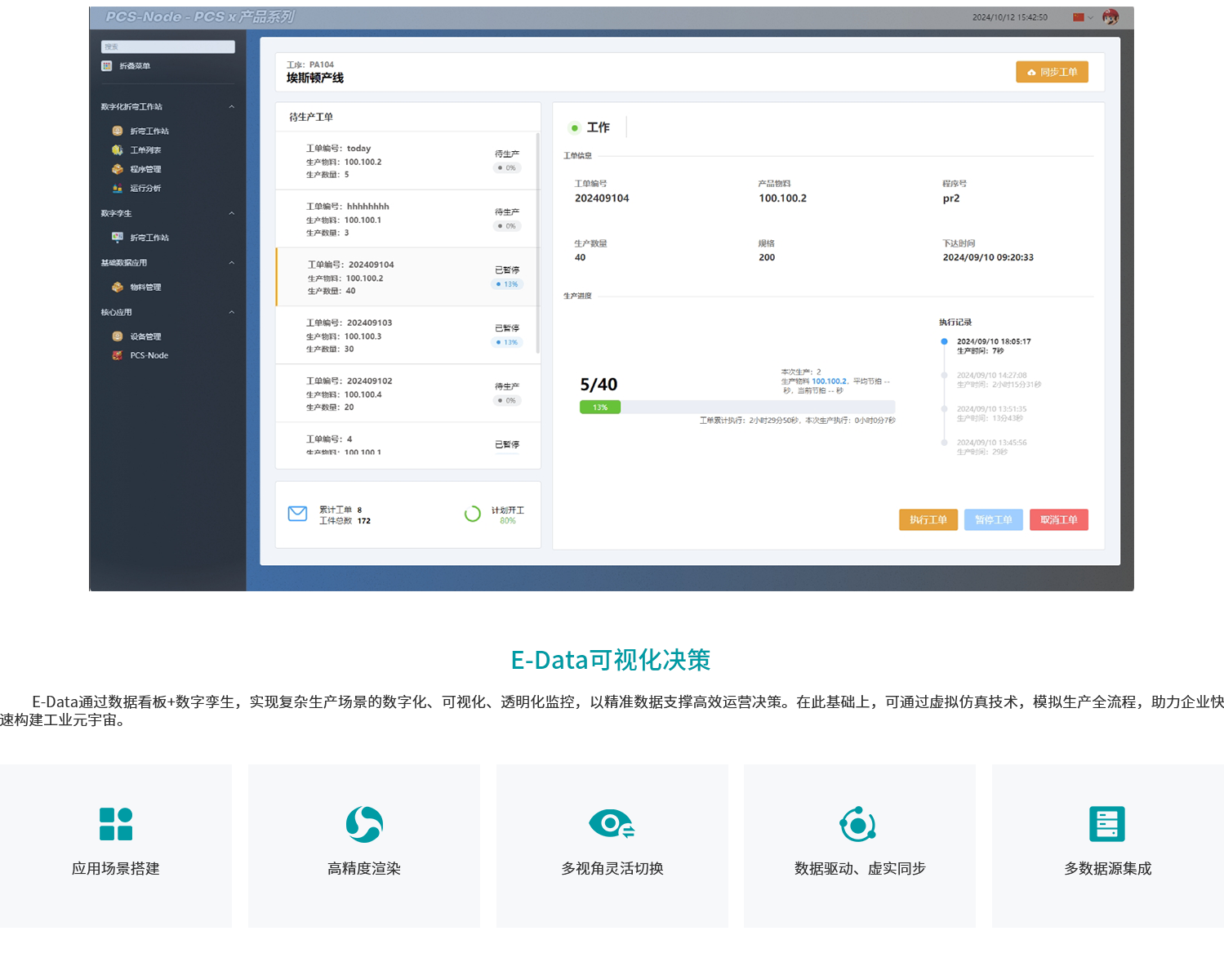Click the 设备管理 icon under 核心应用
Image resolution: width=1224 pixels, height=980 pixels.
(x=118, y=336)
